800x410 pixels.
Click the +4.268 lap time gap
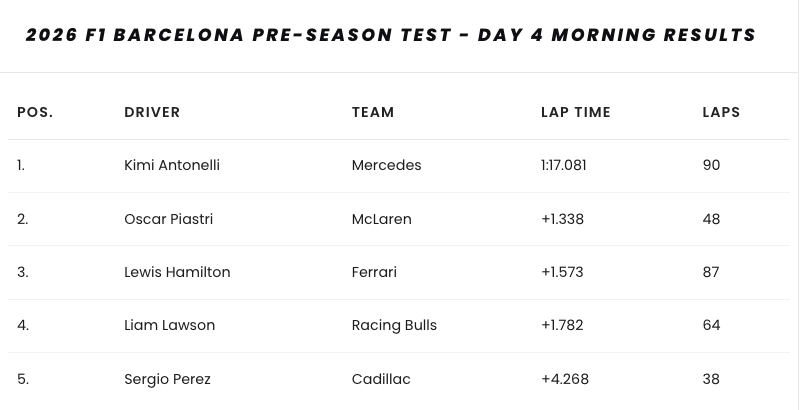point(563,379)
